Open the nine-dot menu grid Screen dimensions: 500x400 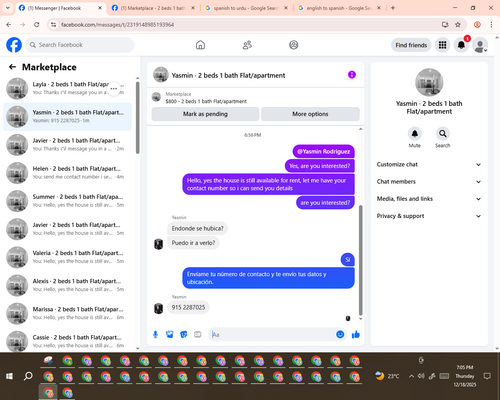coord(442,45)
